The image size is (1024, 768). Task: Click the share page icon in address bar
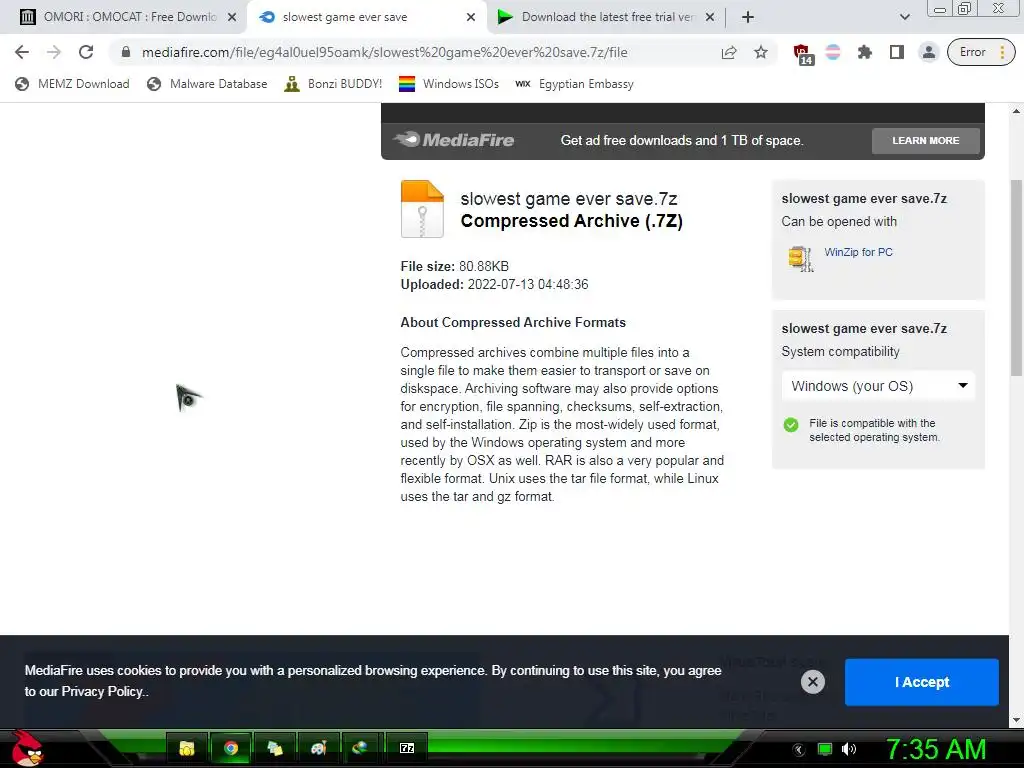click(x=729, y=52)
